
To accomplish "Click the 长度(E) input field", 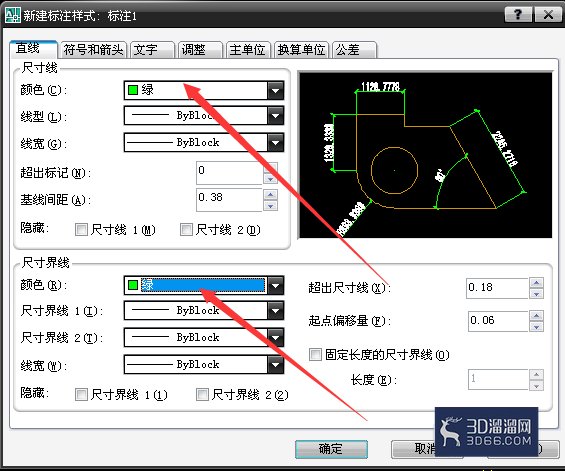I will 498,379.
